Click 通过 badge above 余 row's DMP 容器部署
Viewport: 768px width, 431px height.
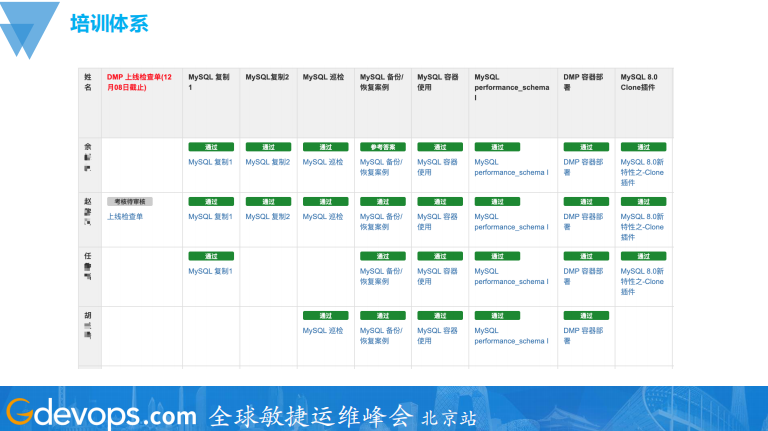point(586,147)
